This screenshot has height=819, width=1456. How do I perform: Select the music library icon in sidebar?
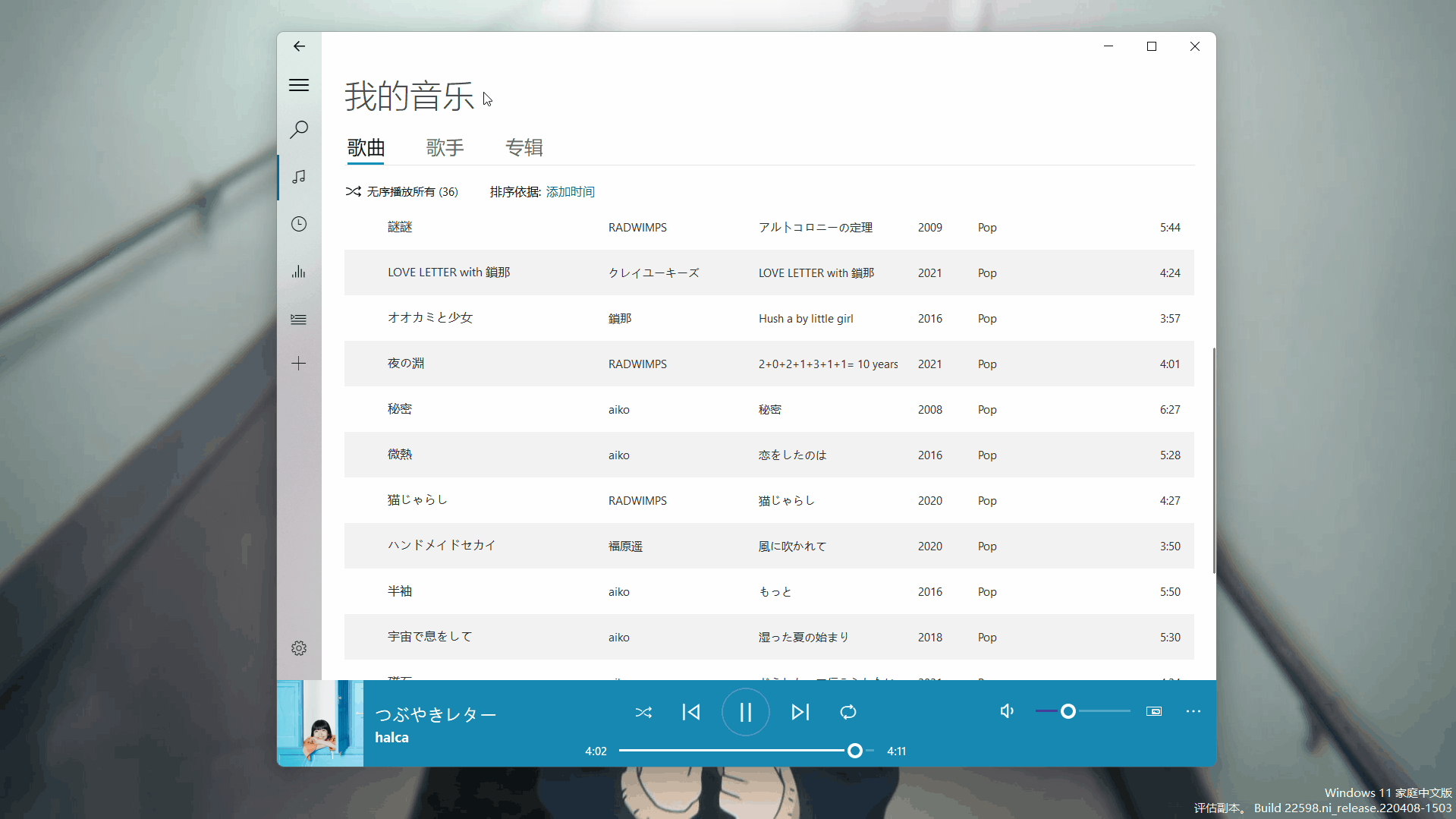tap(298, 177)
